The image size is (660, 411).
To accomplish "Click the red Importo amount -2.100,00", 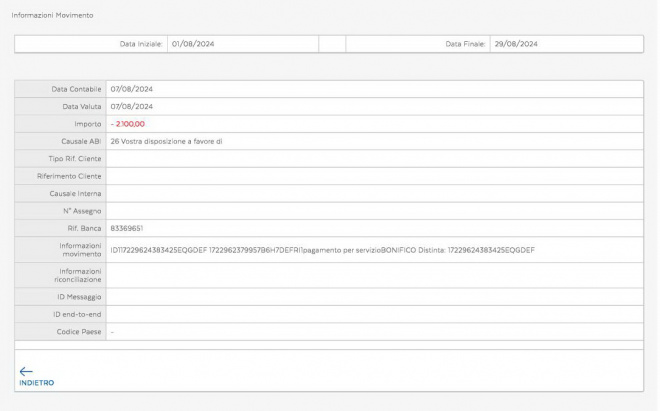I will click(x=128, y=124).
